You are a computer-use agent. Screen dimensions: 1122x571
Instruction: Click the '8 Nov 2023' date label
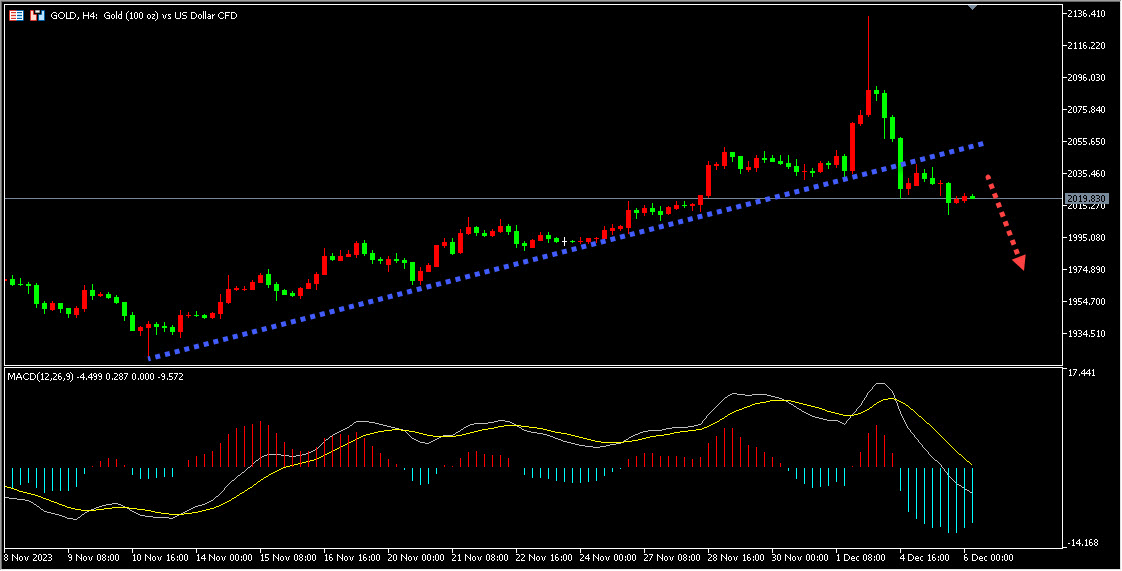coord(29,557)
